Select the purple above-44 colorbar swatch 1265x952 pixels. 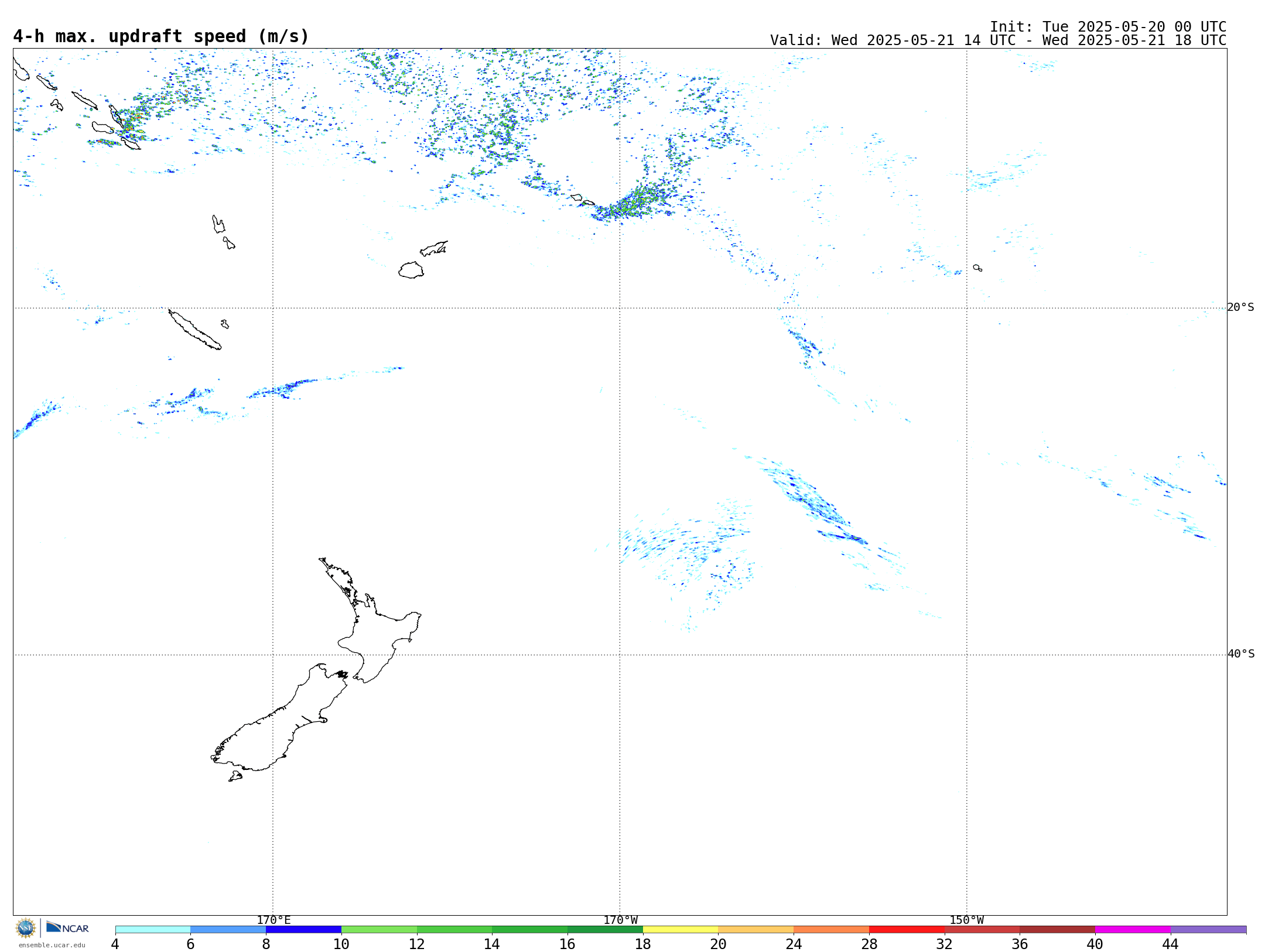pos(1209,930)
